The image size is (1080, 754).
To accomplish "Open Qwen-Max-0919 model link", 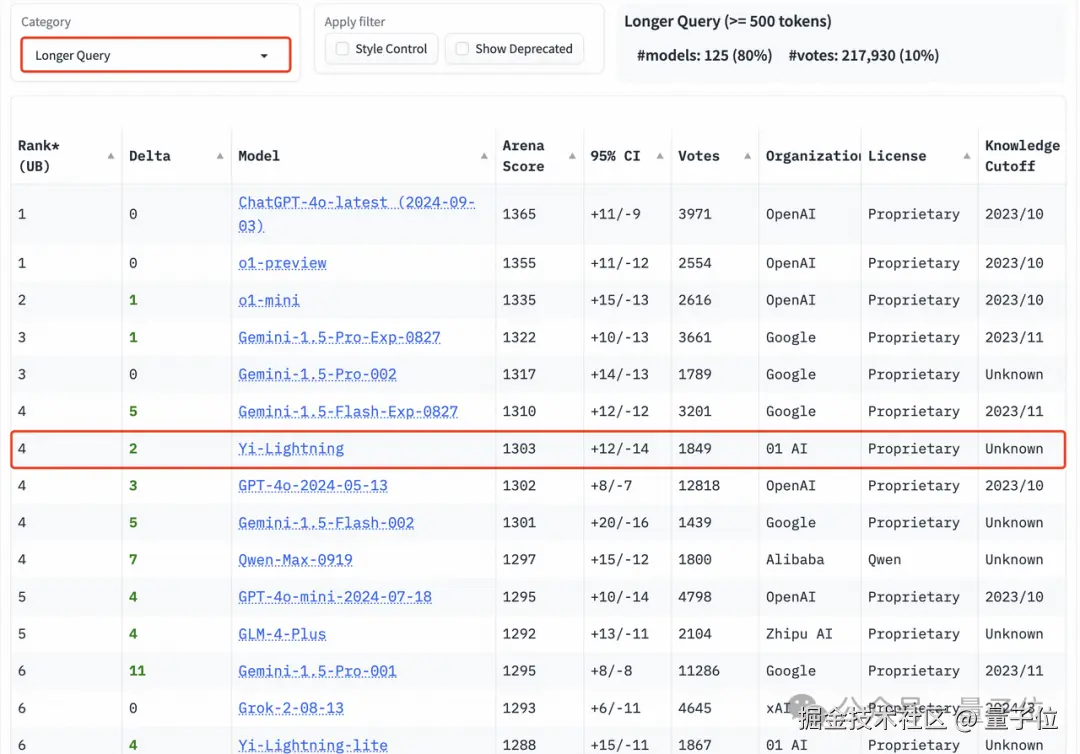I will (295, 560).
